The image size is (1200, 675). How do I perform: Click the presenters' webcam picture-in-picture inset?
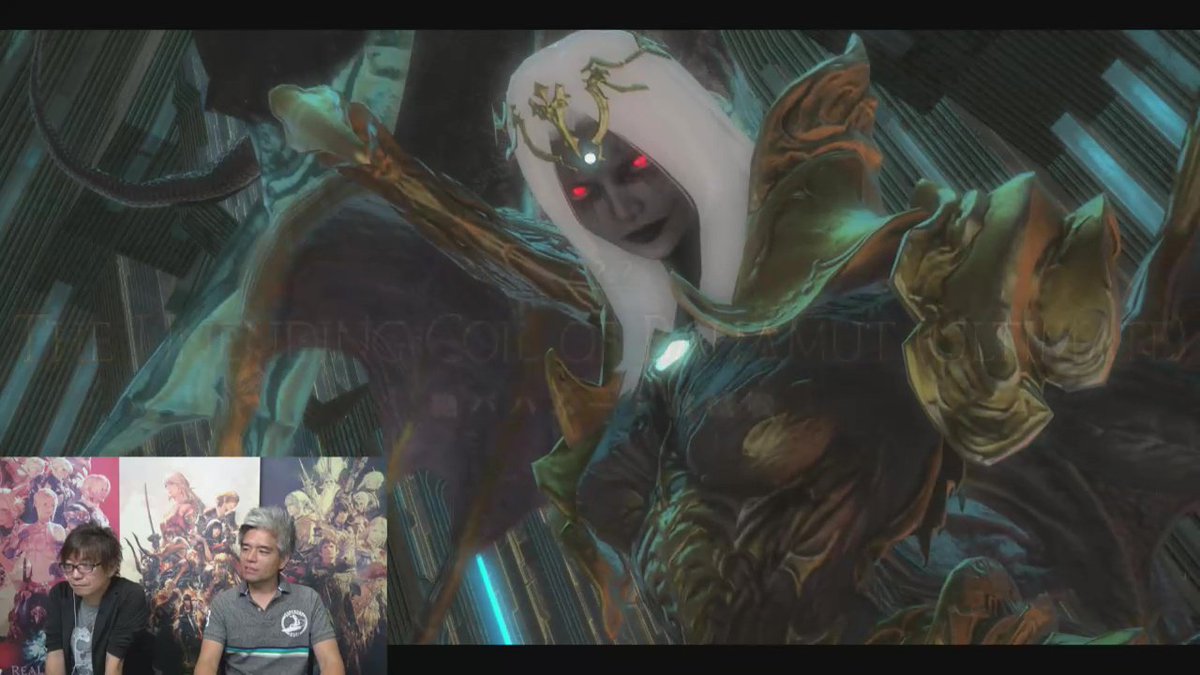(x=193, y=566)
